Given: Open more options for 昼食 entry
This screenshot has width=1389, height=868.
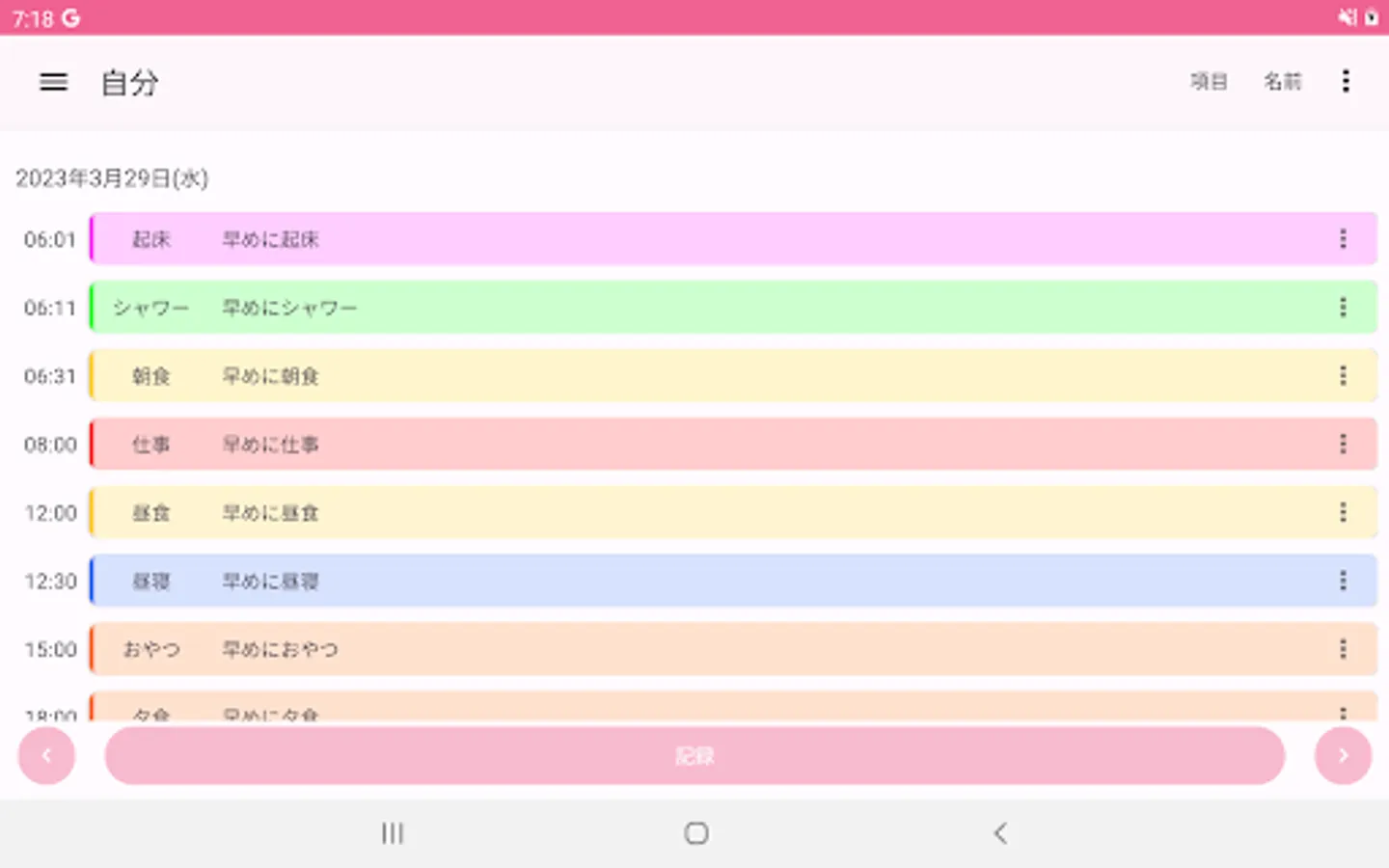Looking at the screenshot, I should (x=1343, y=513).
